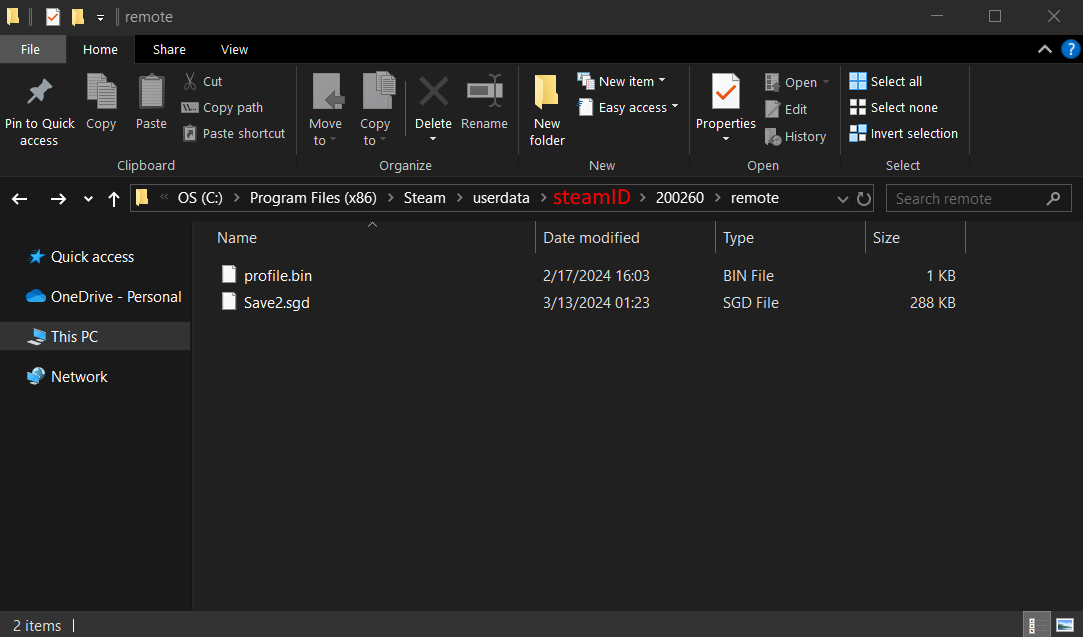Sort by the Type column header

click(x=738, y=238)
